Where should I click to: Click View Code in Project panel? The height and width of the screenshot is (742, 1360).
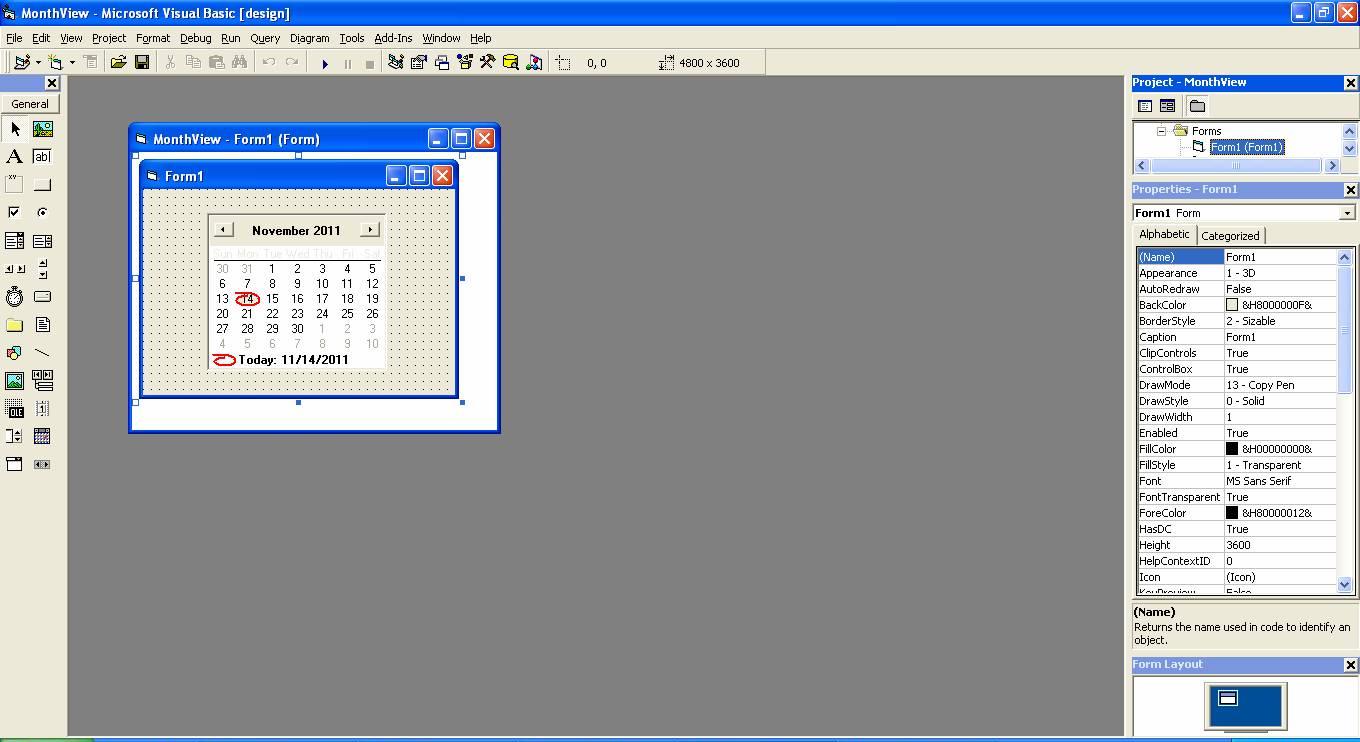(x=1146, y=106)
